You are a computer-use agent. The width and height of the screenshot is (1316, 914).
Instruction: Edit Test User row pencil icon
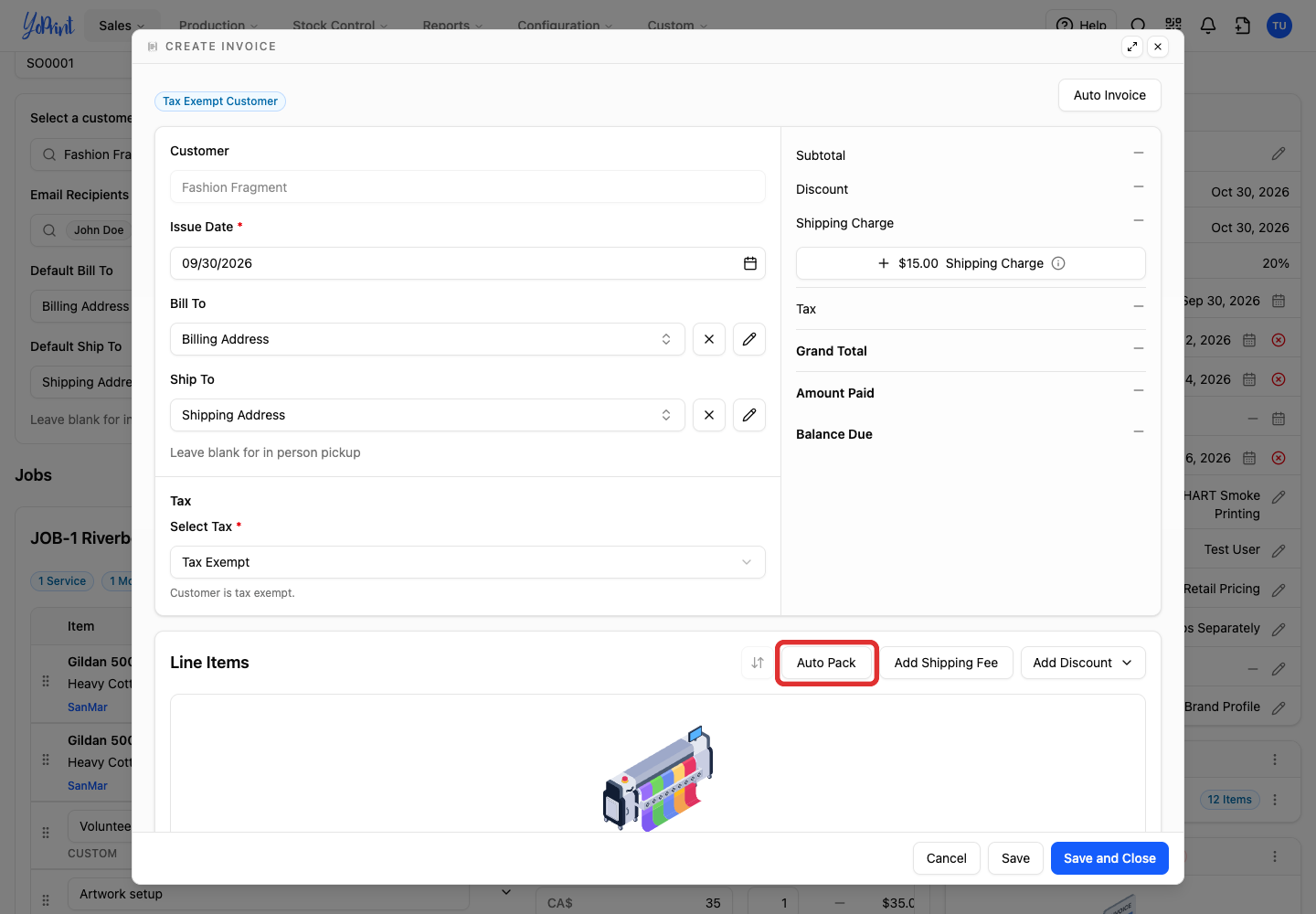click(1279, 550)
